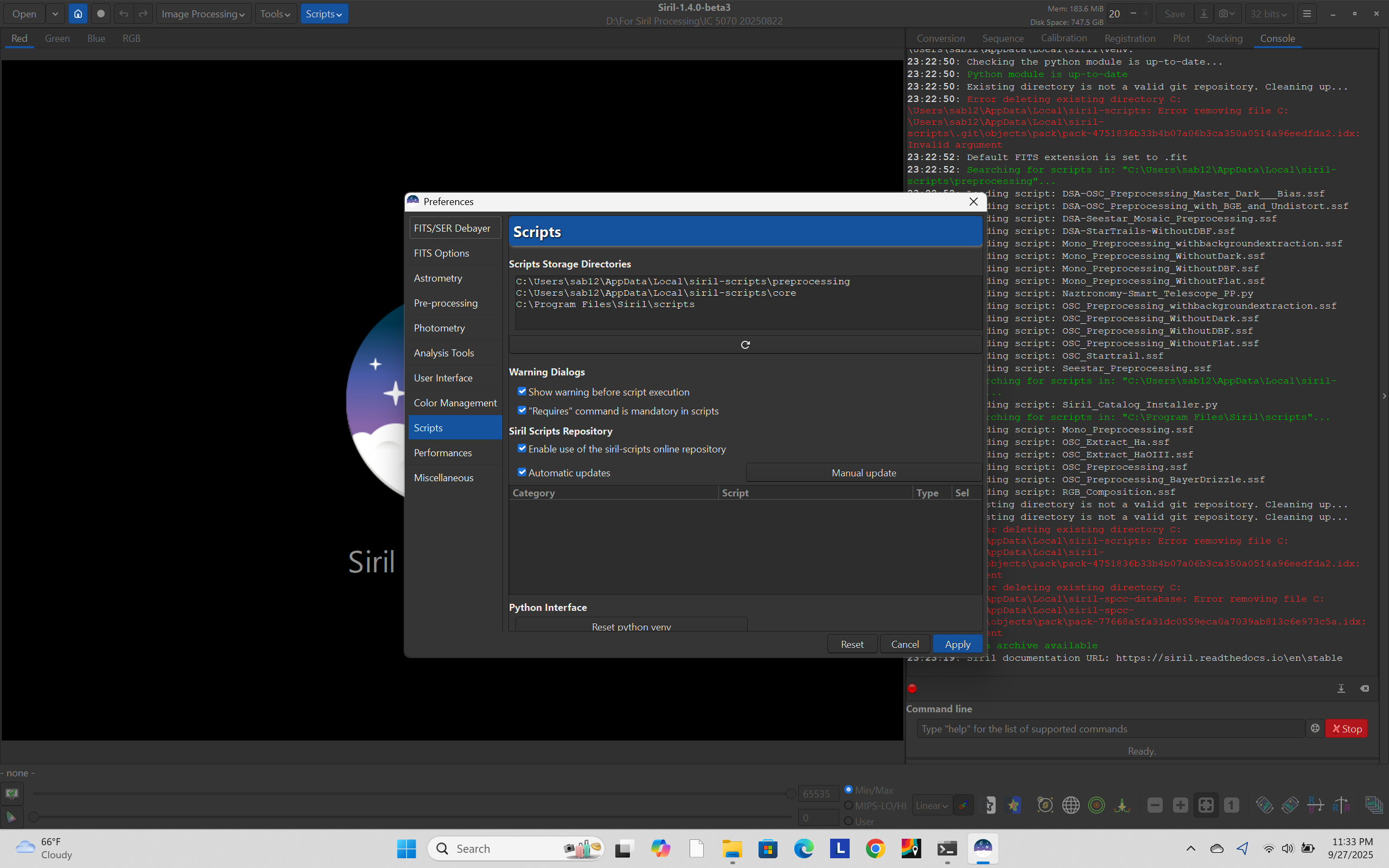Disable Automatic updates checkbox

[522, 473]
